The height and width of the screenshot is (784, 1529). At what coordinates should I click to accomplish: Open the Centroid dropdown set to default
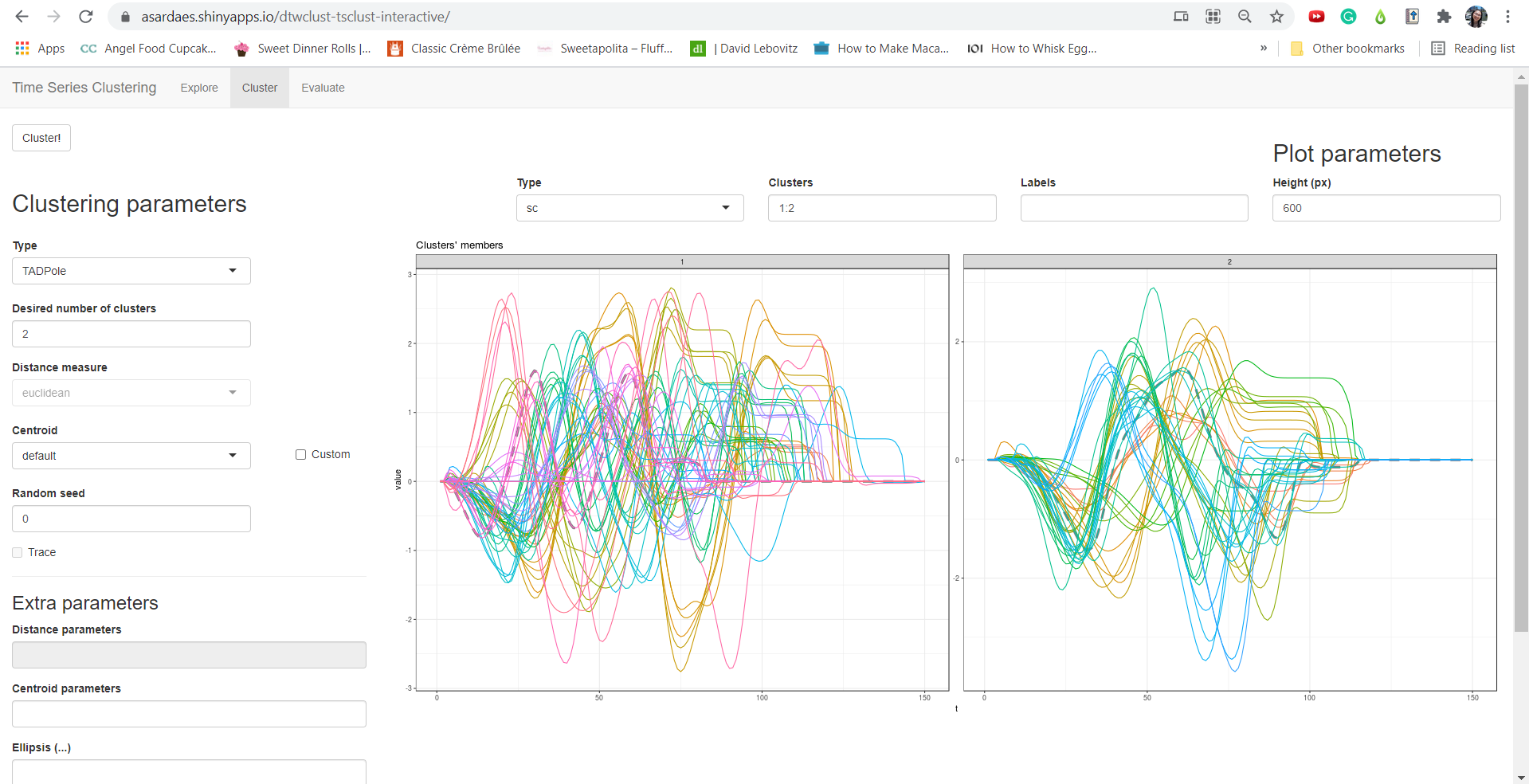[131, 455]
